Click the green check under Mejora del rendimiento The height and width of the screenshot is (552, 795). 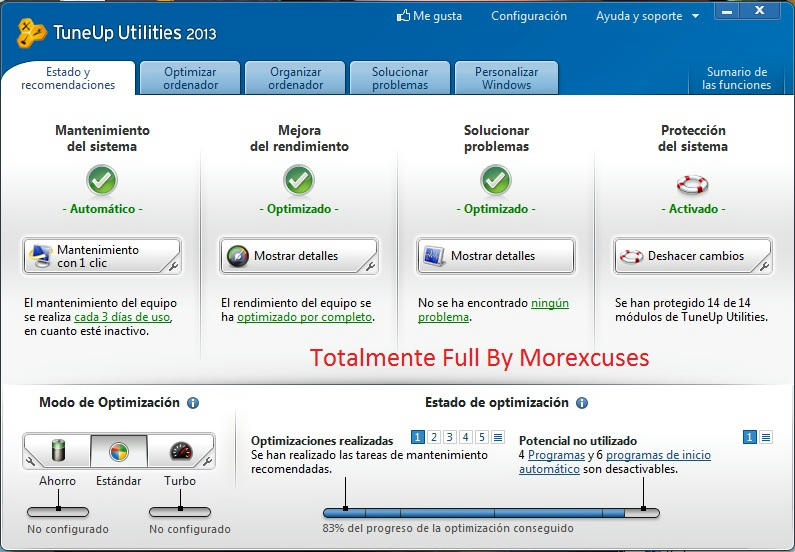(x=299, y=180)
